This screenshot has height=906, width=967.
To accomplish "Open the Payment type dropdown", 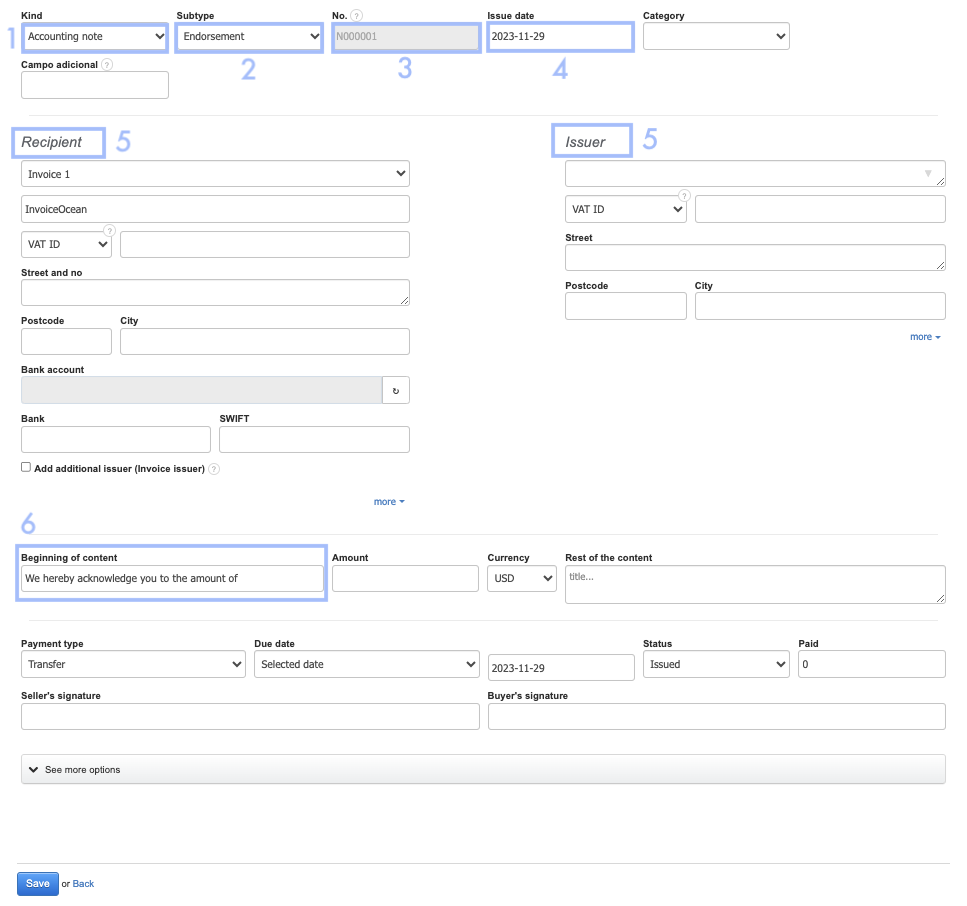I will coord(133,664).
